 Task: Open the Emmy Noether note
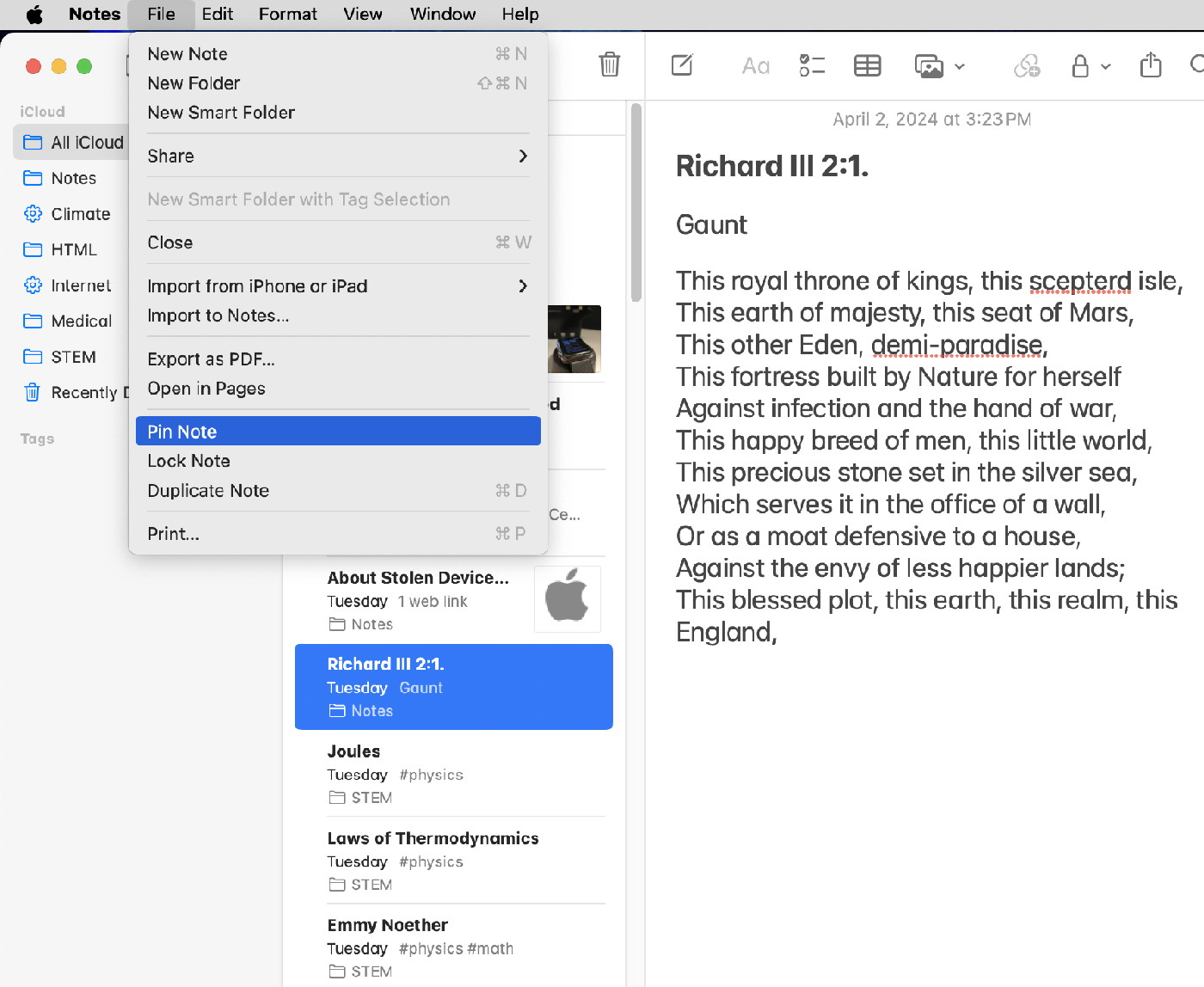pyautogui.click(x=453, y=946)
